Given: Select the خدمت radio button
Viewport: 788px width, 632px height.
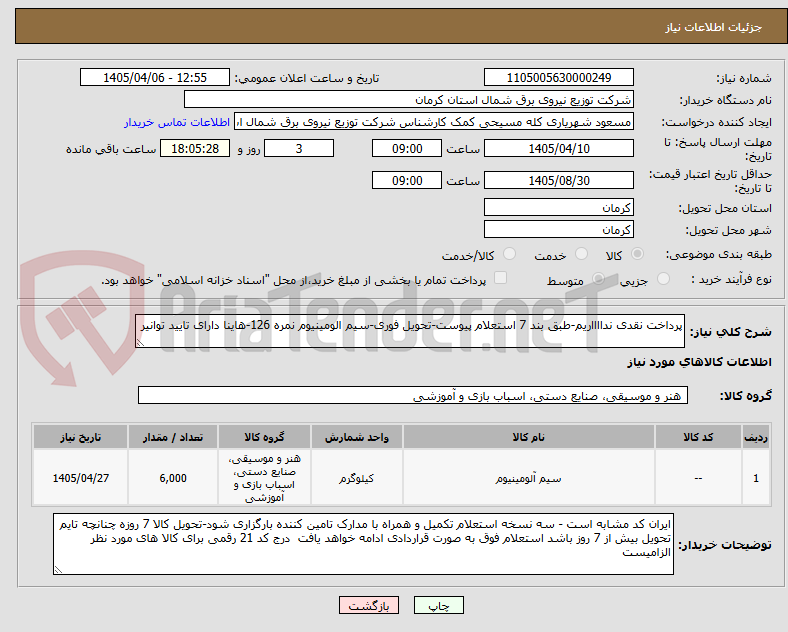Looking at the screenshot, I should 581,254.
